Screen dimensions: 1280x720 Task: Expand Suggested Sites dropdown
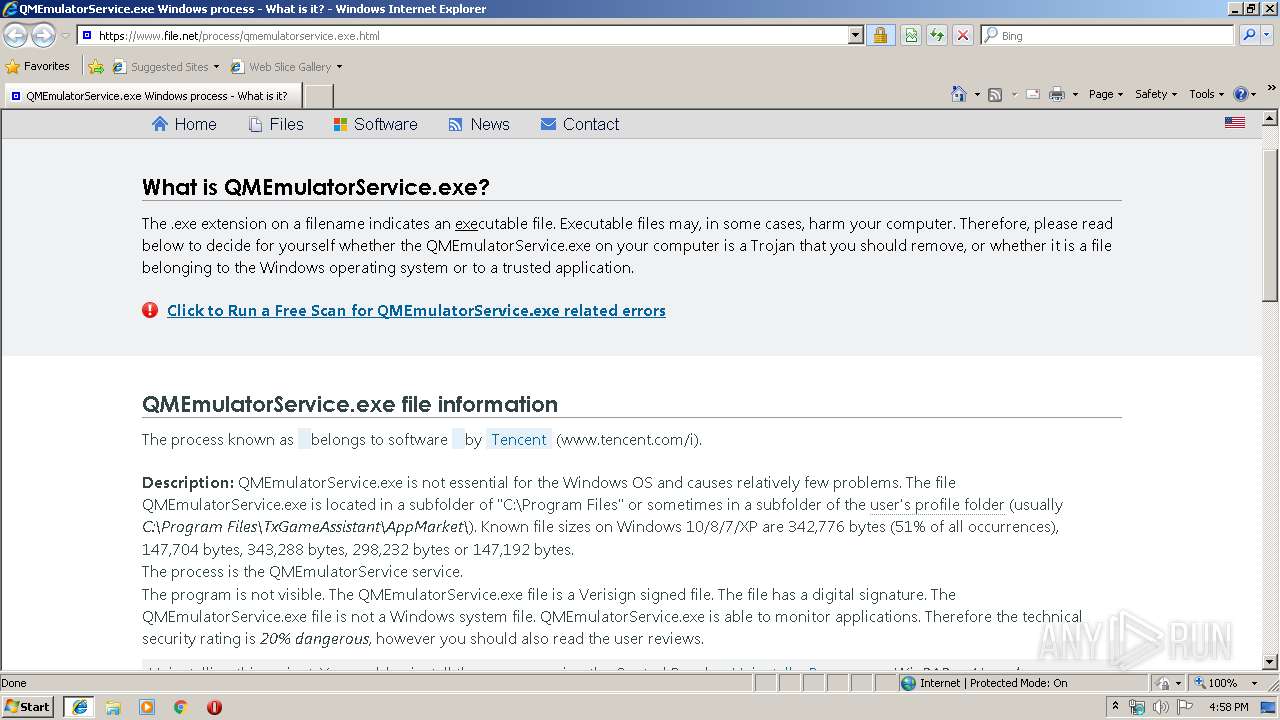(x=216, y=67)
